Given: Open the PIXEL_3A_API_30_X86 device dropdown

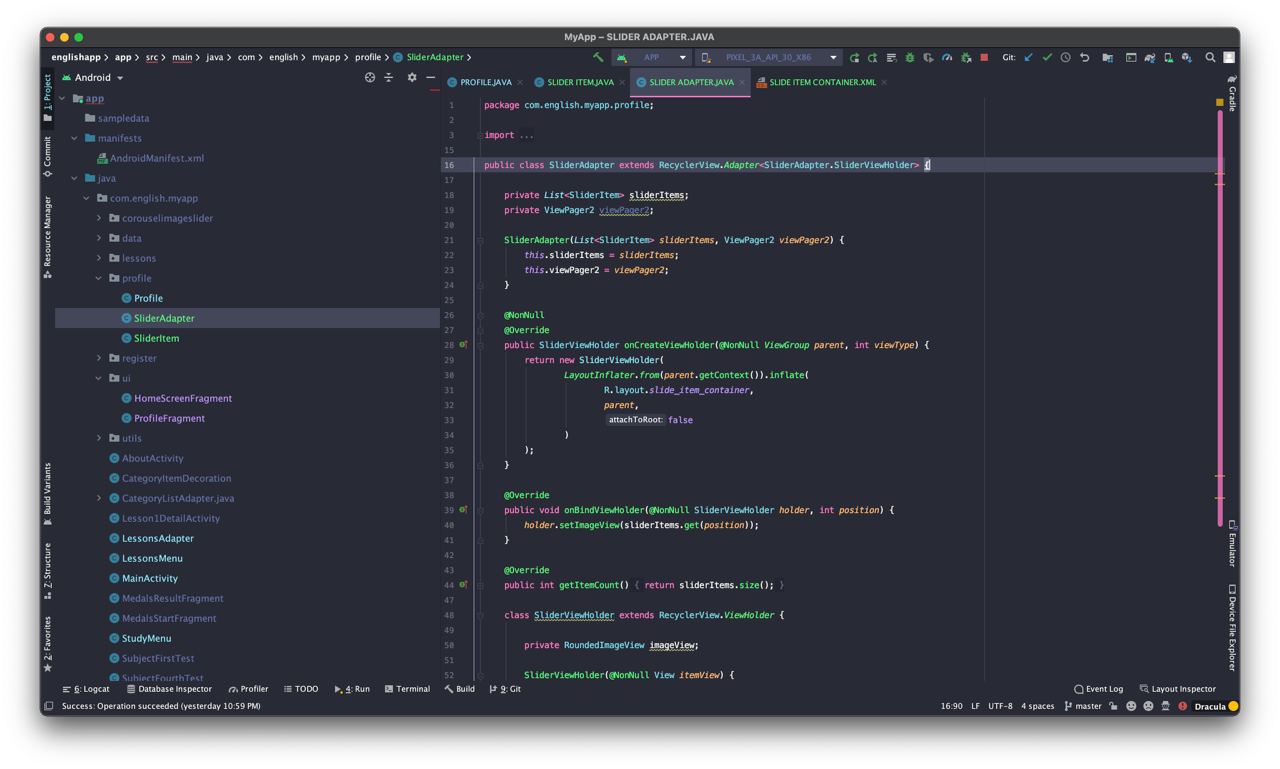Looking at the screenshot, I should tap(769, 58).
